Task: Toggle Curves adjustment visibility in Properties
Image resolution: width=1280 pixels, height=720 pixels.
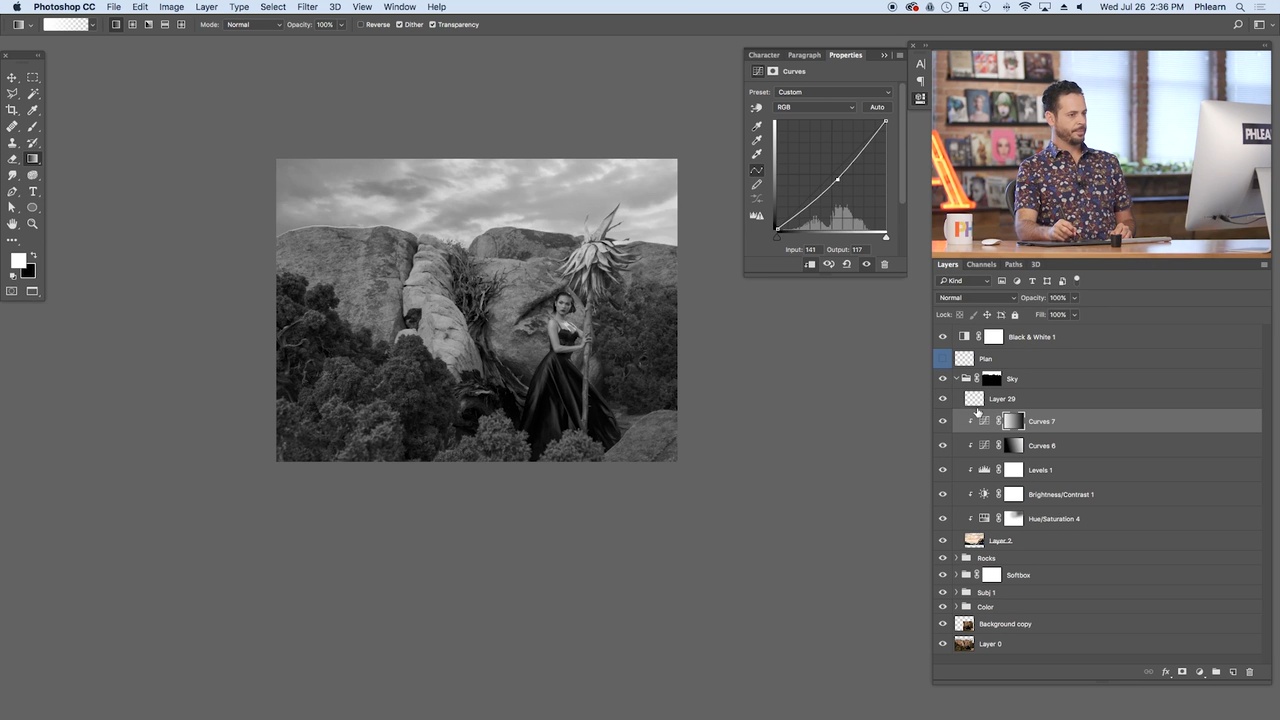Action: tap(866, 264)
